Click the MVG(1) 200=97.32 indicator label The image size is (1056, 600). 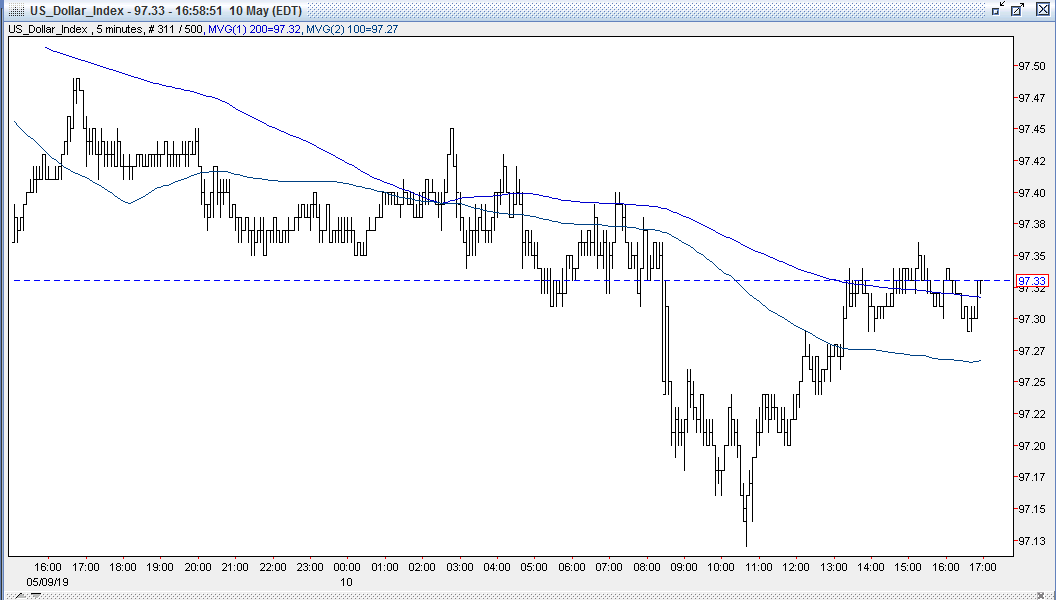[255, 29]
